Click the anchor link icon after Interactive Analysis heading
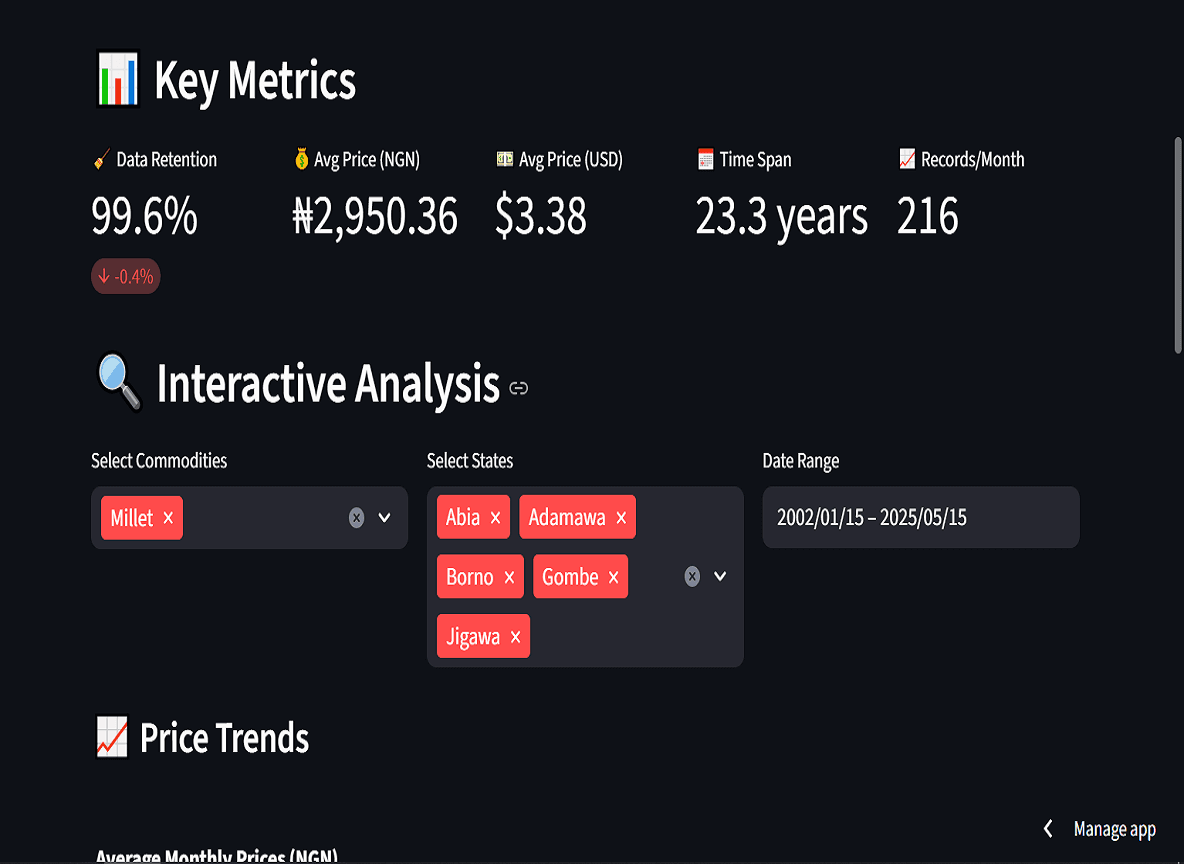1184x864 pixels. (518, 389)
